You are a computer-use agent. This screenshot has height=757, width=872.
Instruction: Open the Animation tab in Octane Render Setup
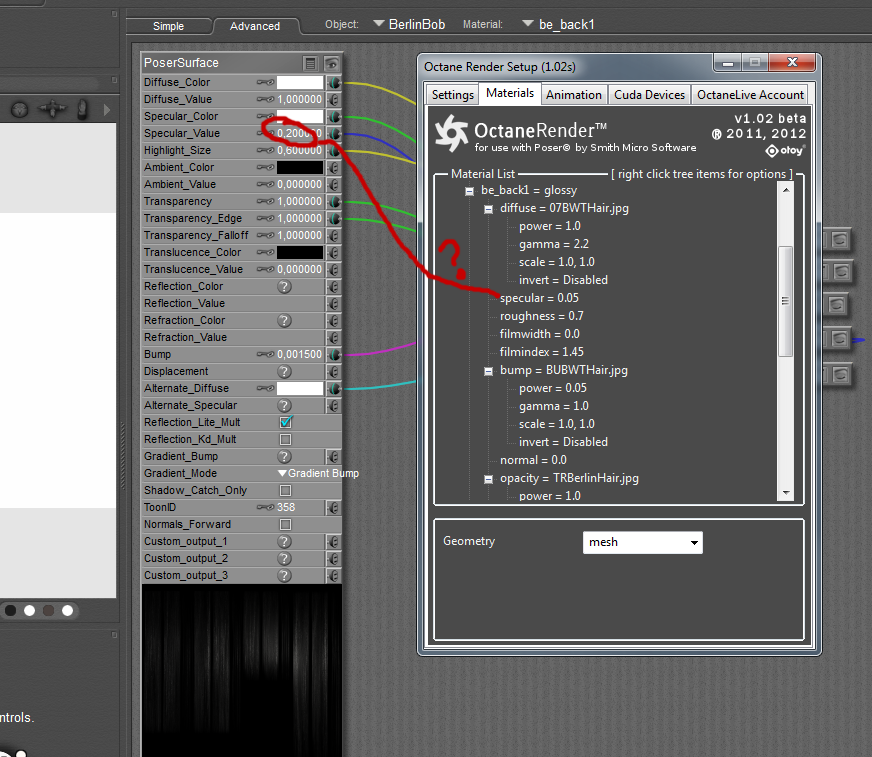pos(574,95)
